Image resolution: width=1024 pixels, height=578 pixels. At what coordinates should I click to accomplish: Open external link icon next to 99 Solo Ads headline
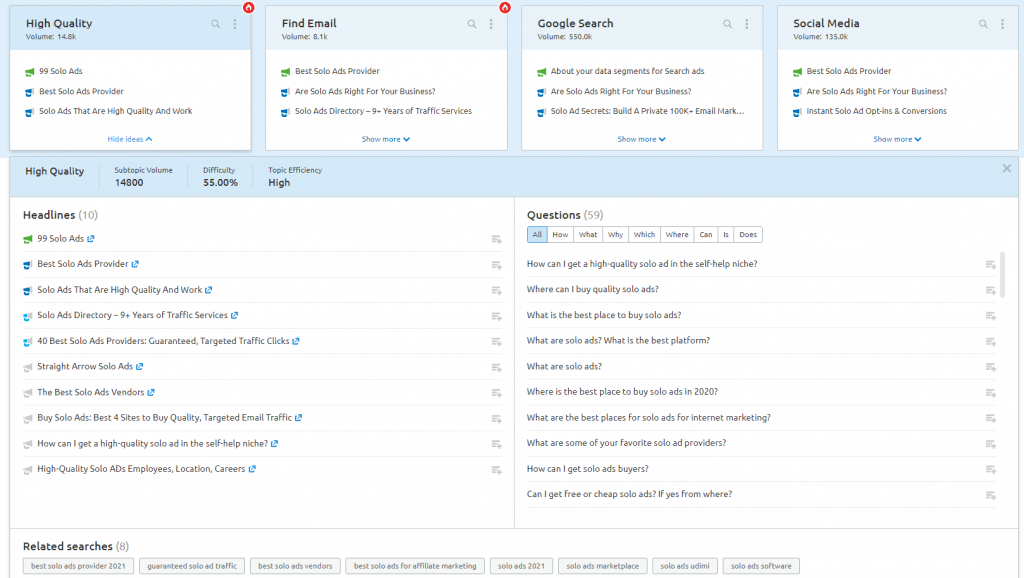[91, 239]
